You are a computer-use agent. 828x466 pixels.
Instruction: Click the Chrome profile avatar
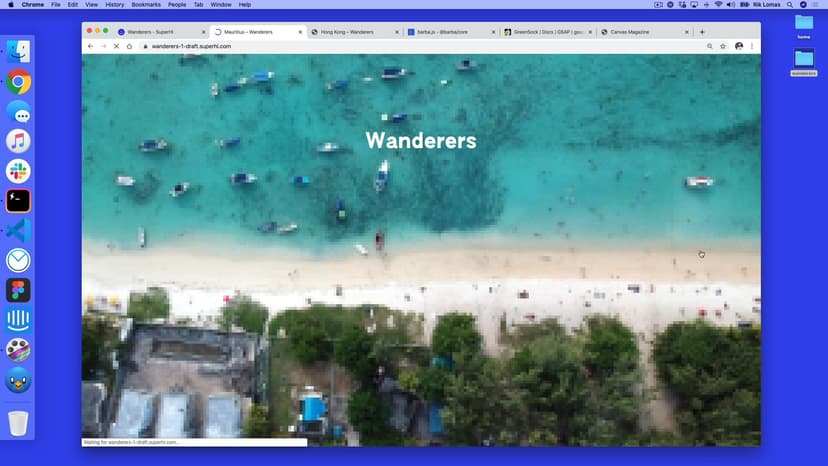[739, 46]
